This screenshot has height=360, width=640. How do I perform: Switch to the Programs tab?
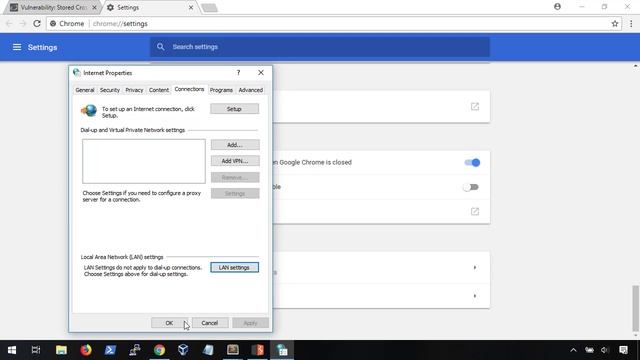click(221, 90)
